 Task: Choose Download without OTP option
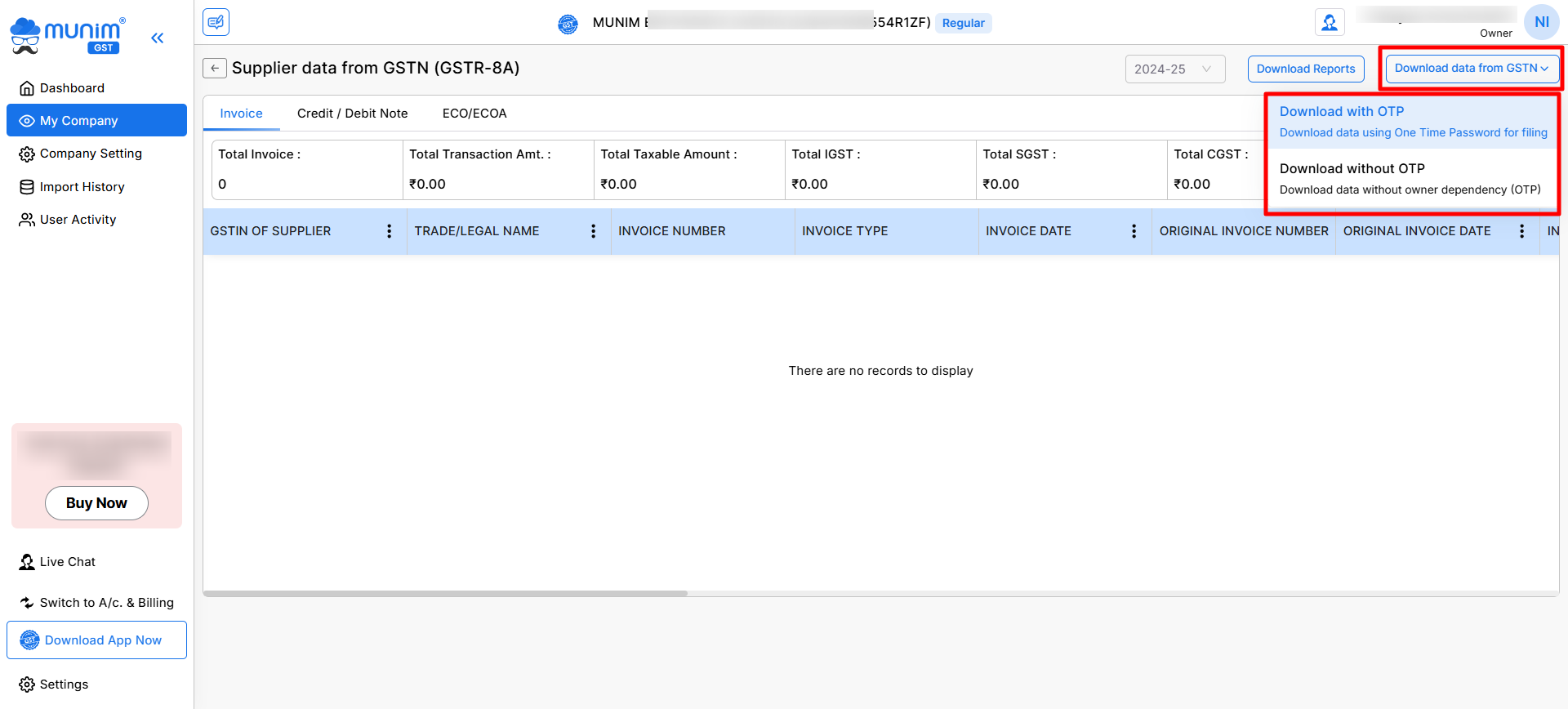pyautogui.click(x=1412, y=178)
